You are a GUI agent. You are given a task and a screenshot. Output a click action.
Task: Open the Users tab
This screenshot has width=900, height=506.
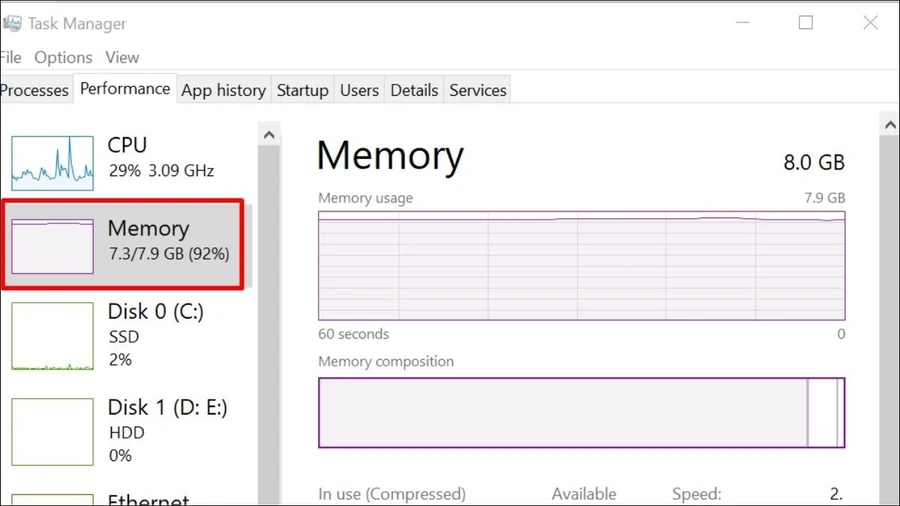pos(359,90)
